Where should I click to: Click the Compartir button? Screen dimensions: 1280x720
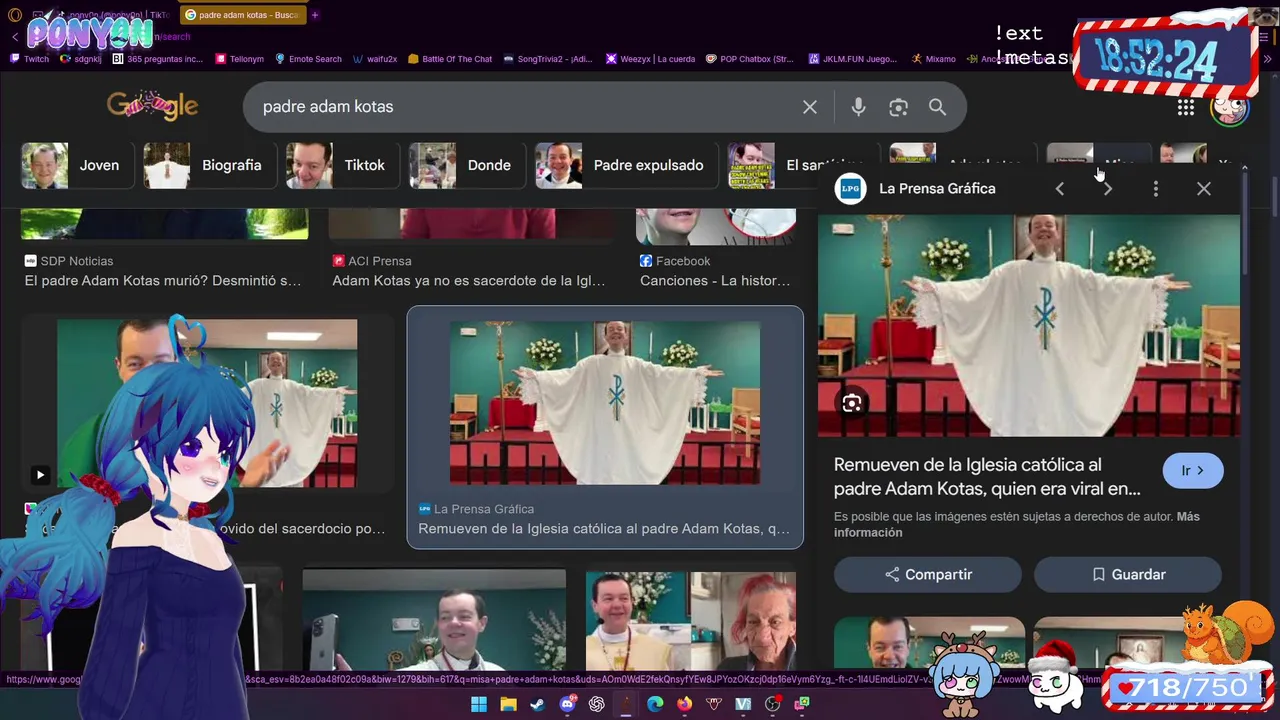tap(928, 574)
